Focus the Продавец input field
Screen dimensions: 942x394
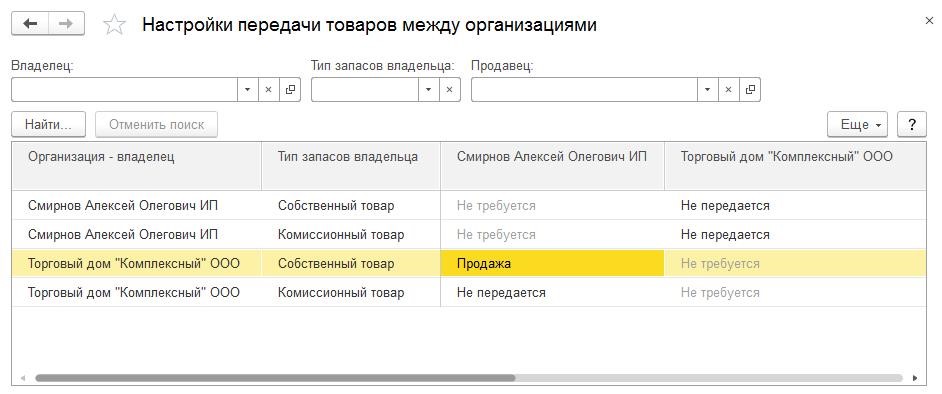(x=584, y=89)
